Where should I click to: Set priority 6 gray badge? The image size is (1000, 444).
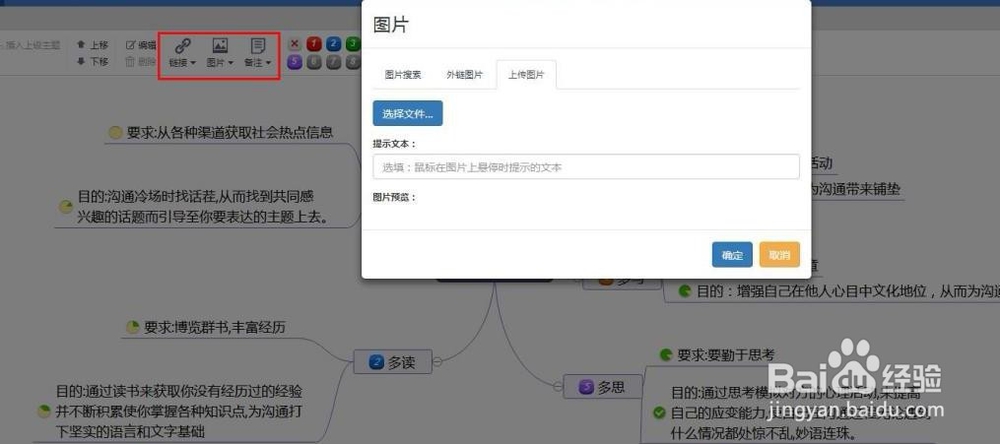tap(314, 63)
